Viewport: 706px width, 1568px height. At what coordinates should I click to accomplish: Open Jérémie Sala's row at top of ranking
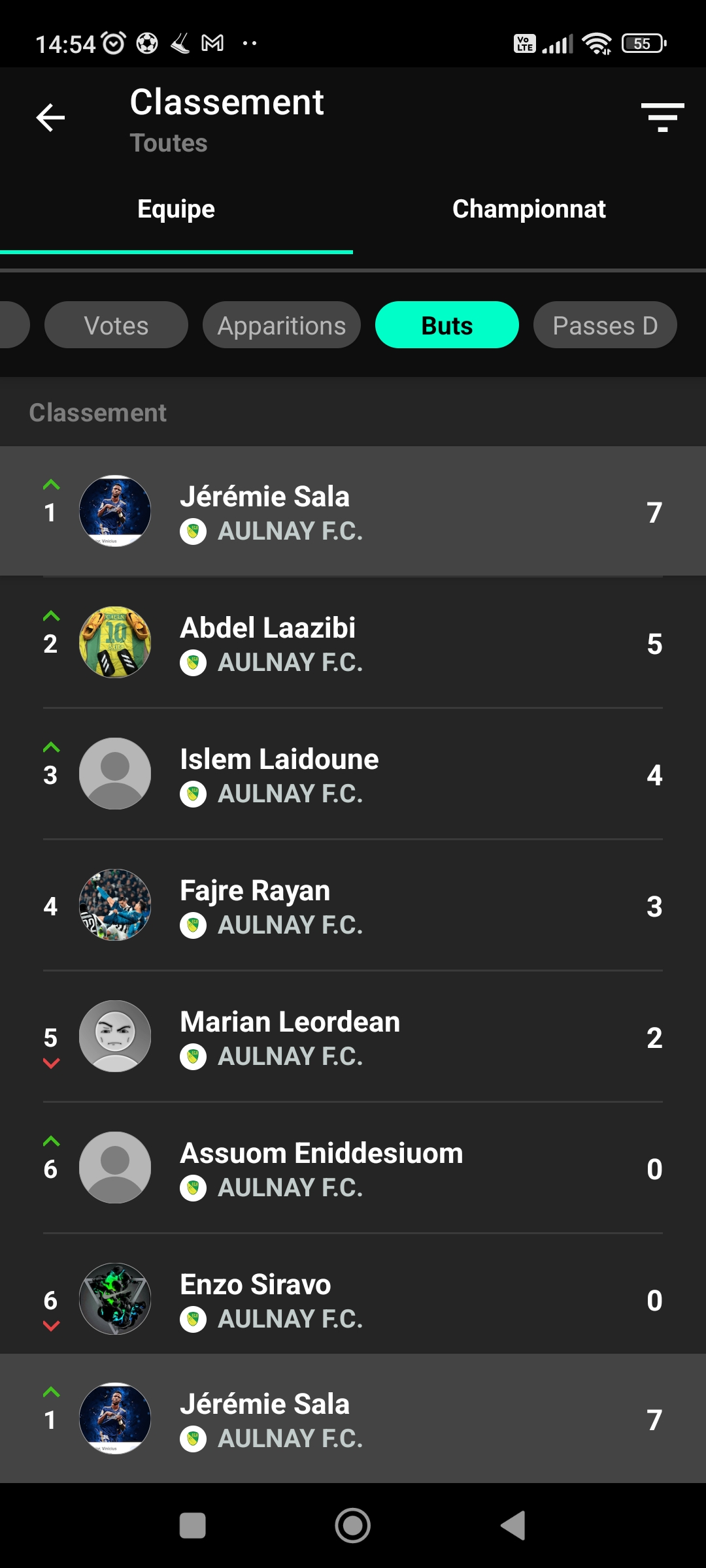(353, 511)
